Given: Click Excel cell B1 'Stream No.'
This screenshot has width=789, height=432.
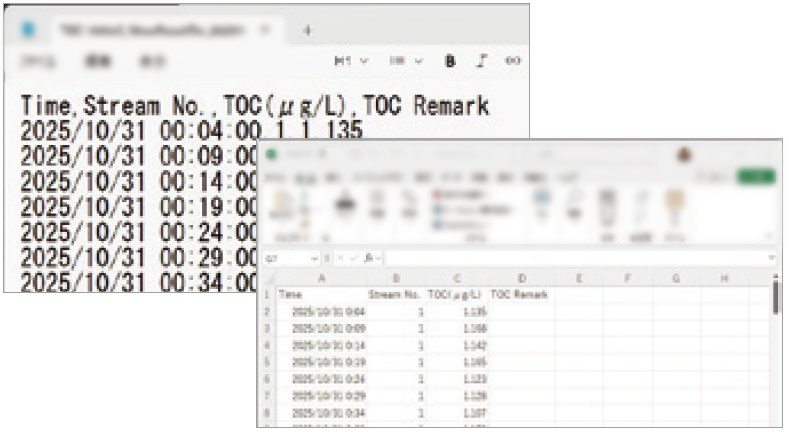Looking at the screenshot, I should click(396, 294).
